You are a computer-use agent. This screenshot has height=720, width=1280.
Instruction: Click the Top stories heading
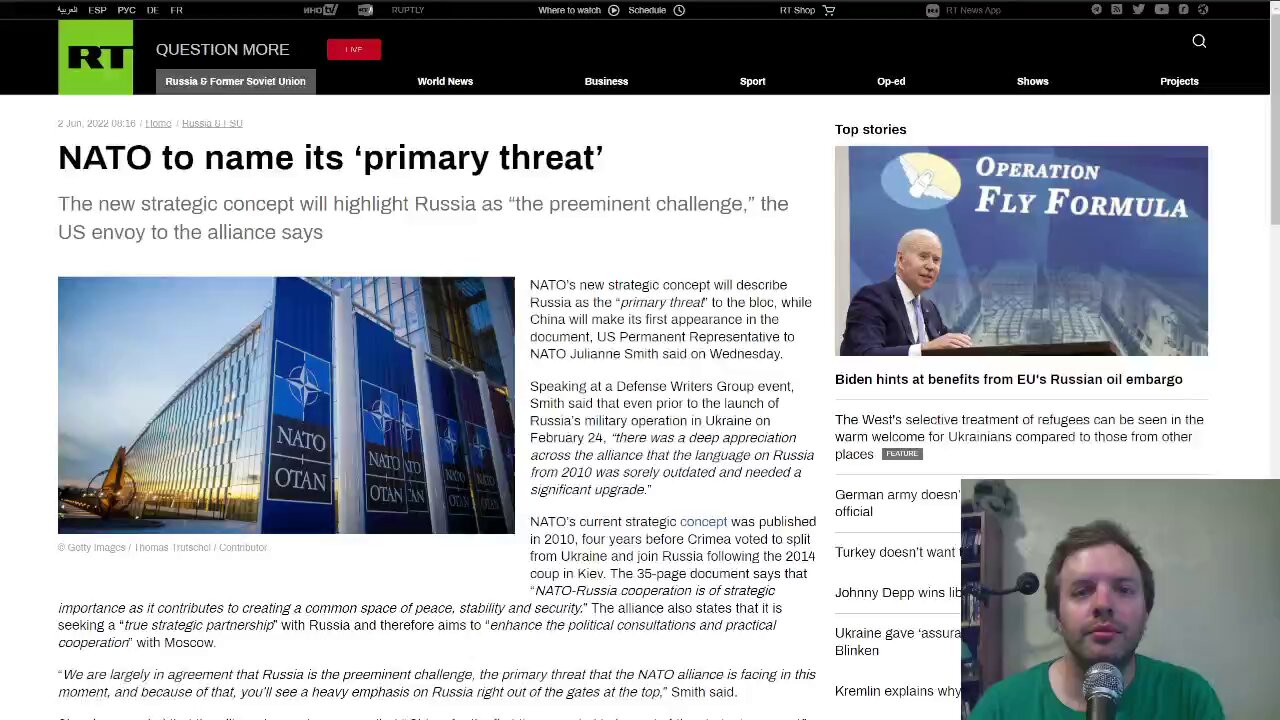click(x=871, y=129)
